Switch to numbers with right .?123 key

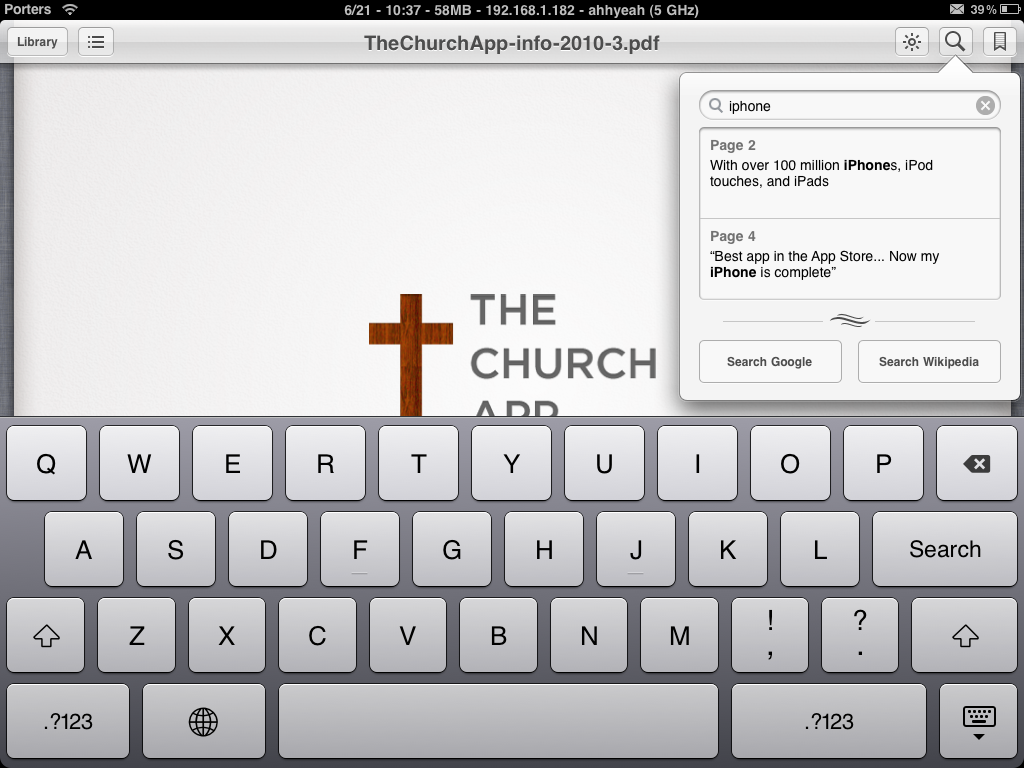click(x=829, y=721)
